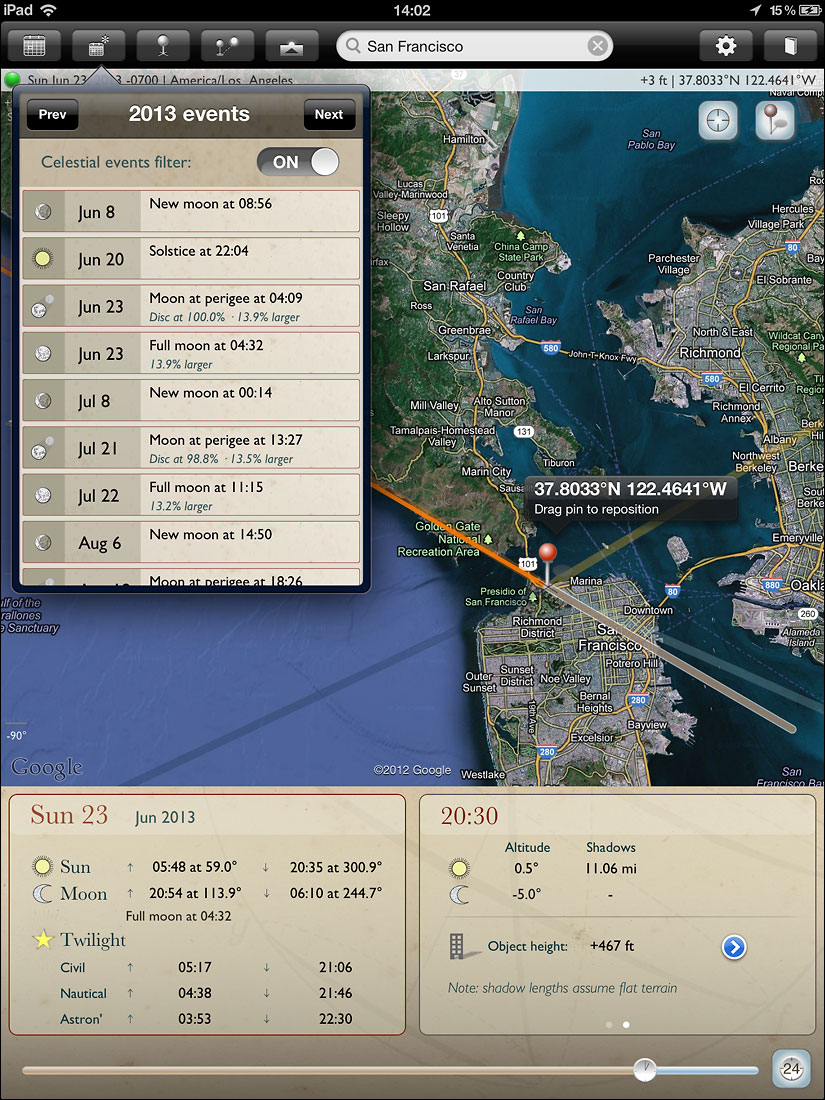Select Jul 21 Moon at perigee 13:27
825x1100 pixels.
click(x=191, y=448)
